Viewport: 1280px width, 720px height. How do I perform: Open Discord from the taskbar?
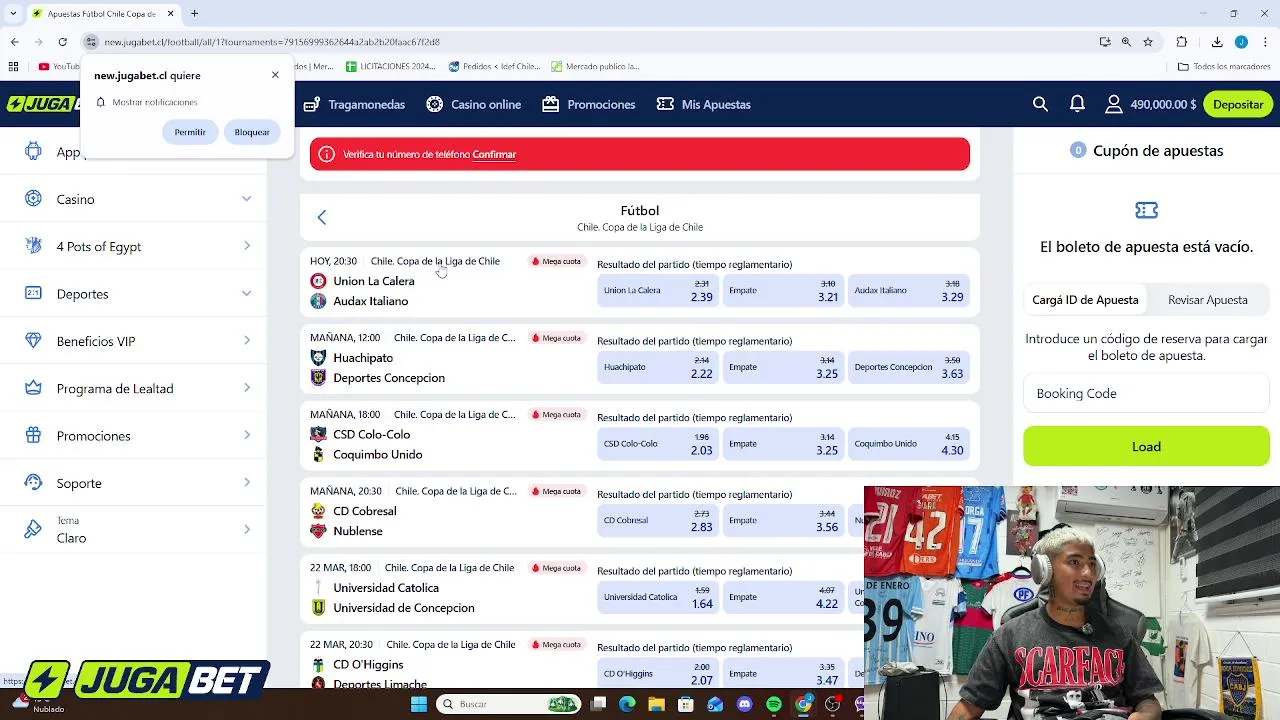point(744,704)
